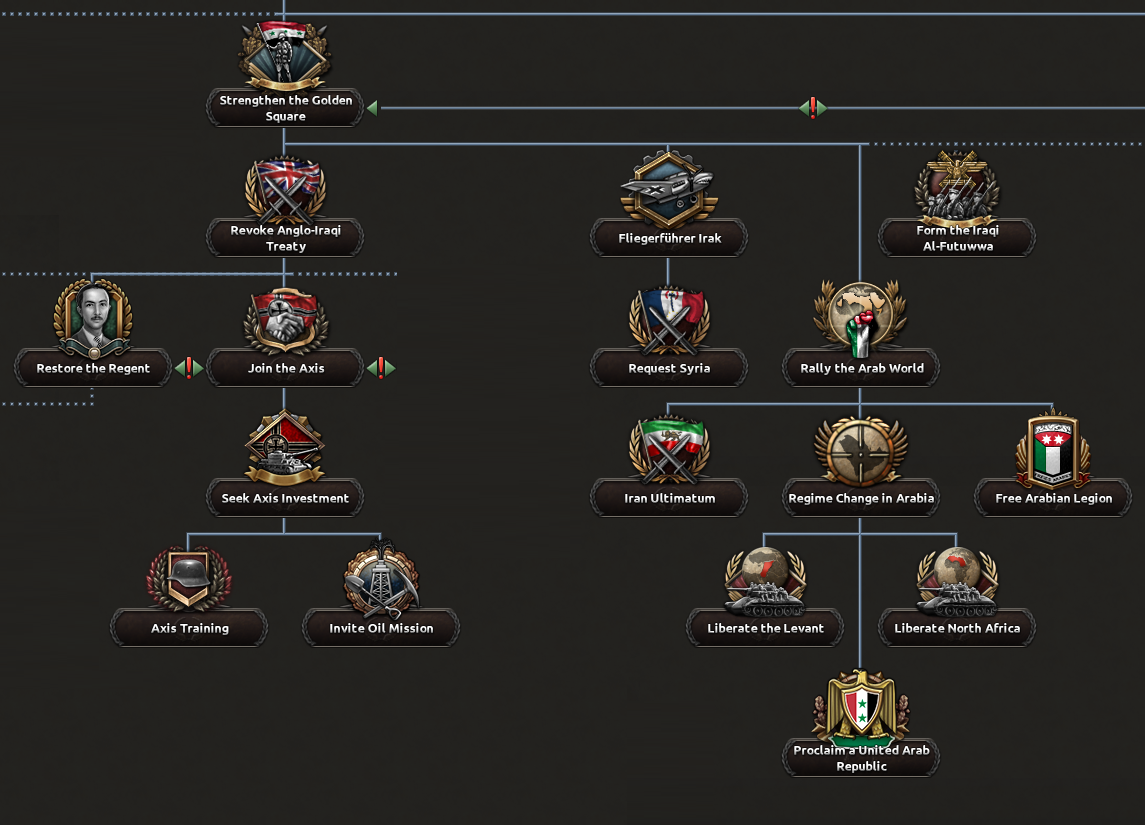The height and width of the screenshot is (825, 1145).
Task: Select the Iran Ultimatum focus label
Action: coord(669,498)
